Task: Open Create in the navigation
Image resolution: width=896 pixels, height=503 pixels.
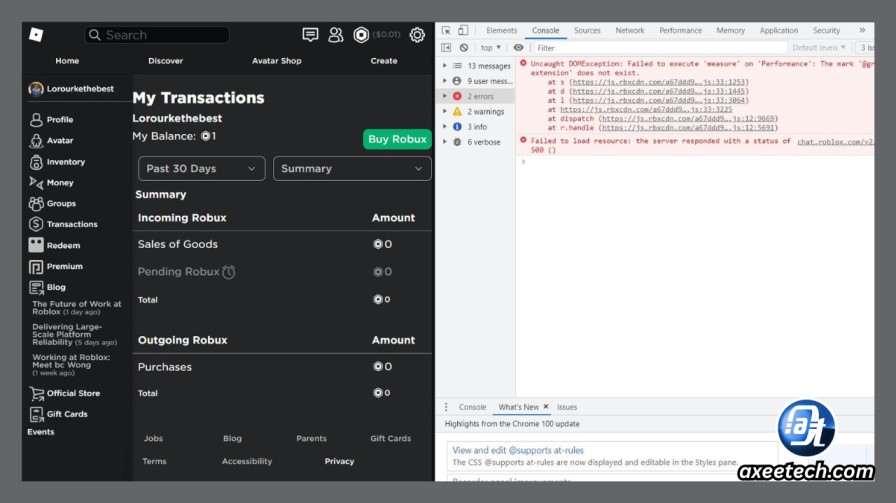Action: [x=383, y=61]
